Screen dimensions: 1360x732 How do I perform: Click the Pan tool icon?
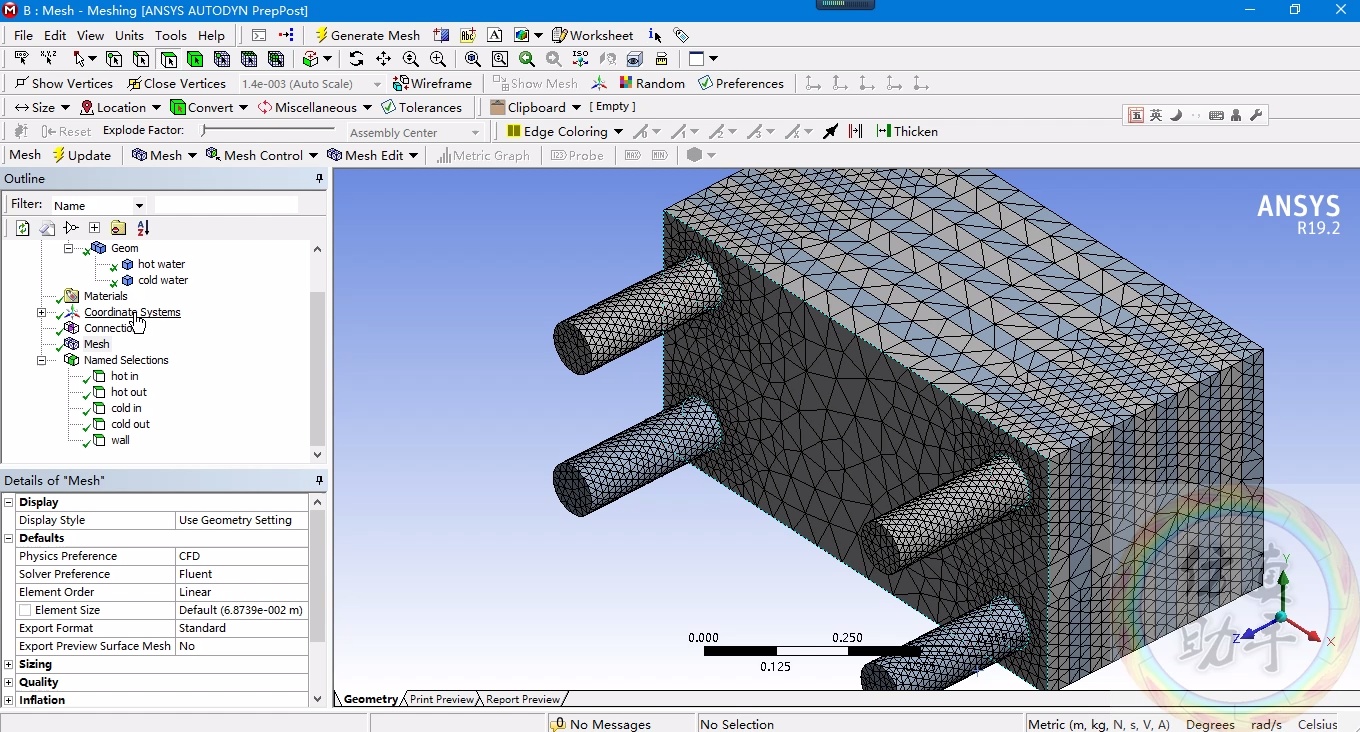tap(383, 59)
